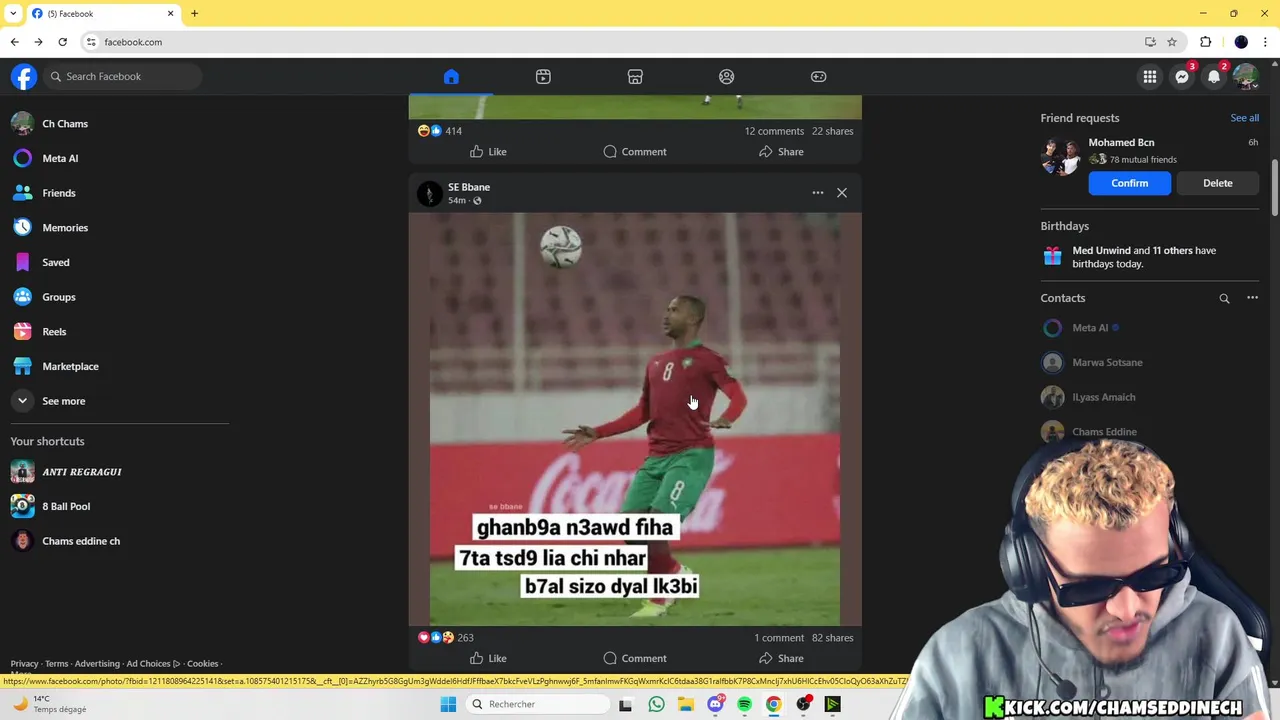The image size is (1280, 720).
Task: Open the Video tab in the top navigation
Action: click(543, 77)
